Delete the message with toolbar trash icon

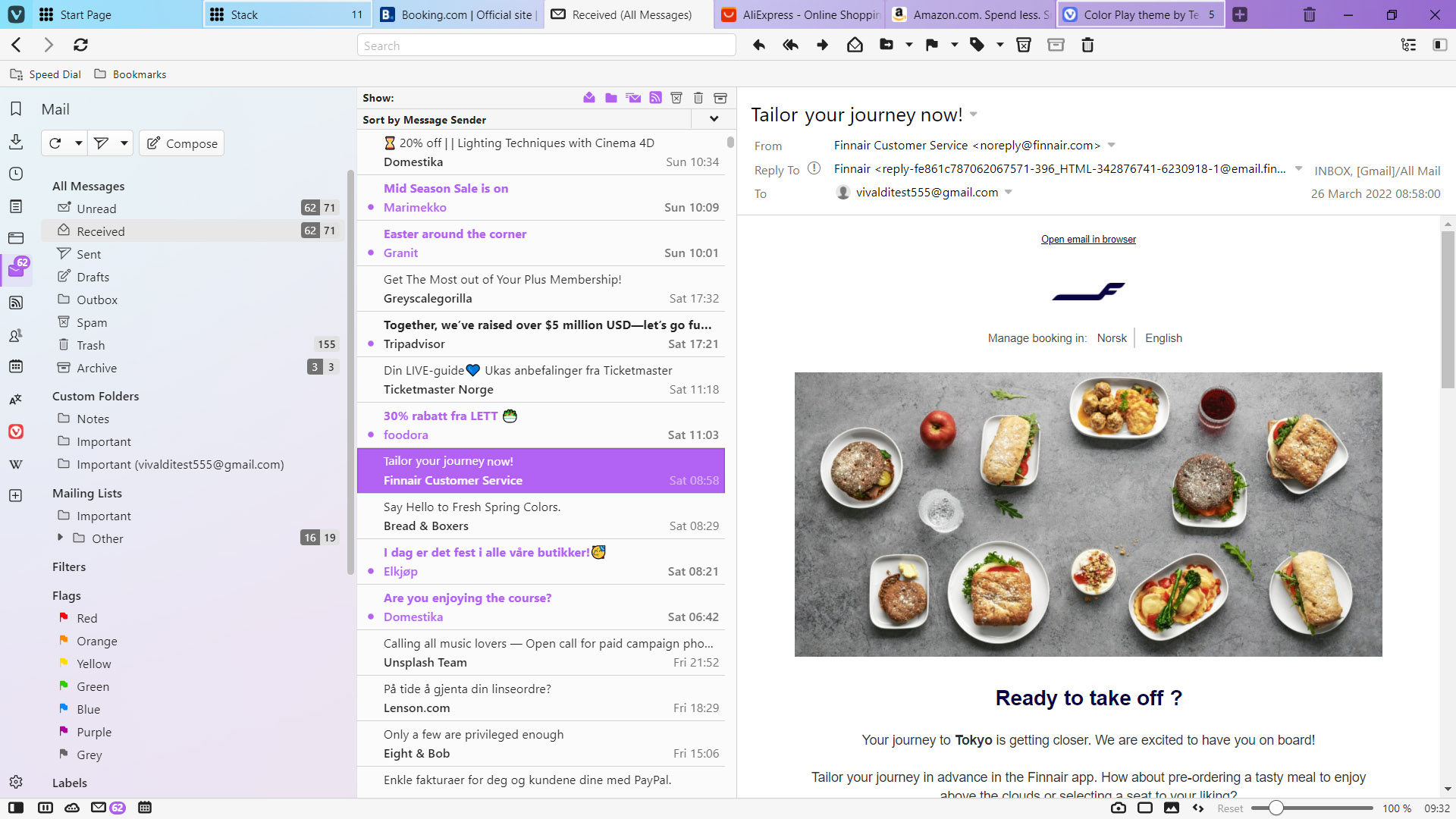1087,45
